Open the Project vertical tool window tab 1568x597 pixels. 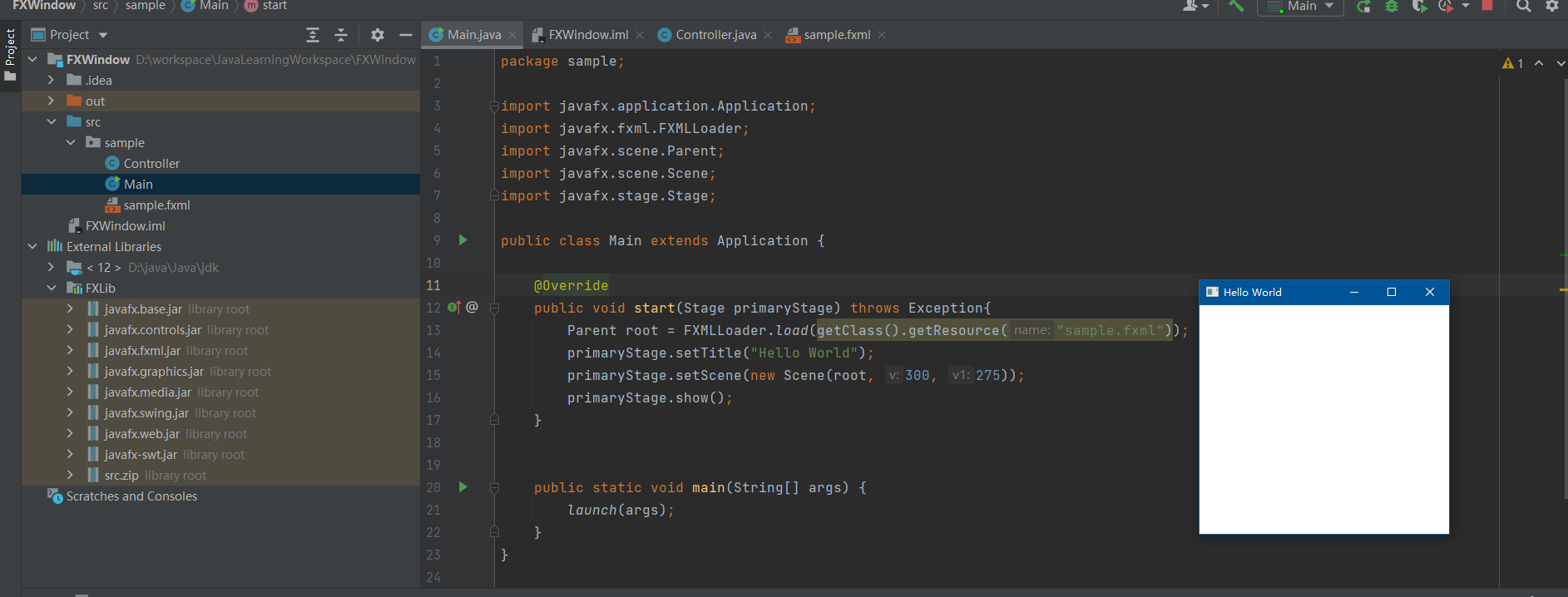coord(10,55)
